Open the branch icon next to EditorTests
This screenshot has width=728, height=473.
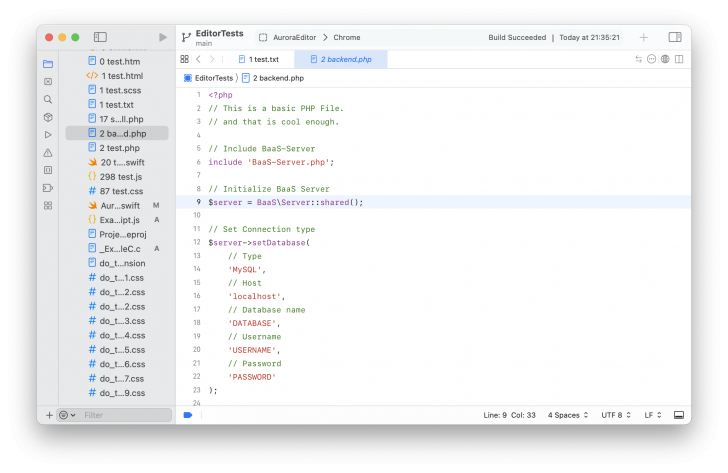[186, 37]
